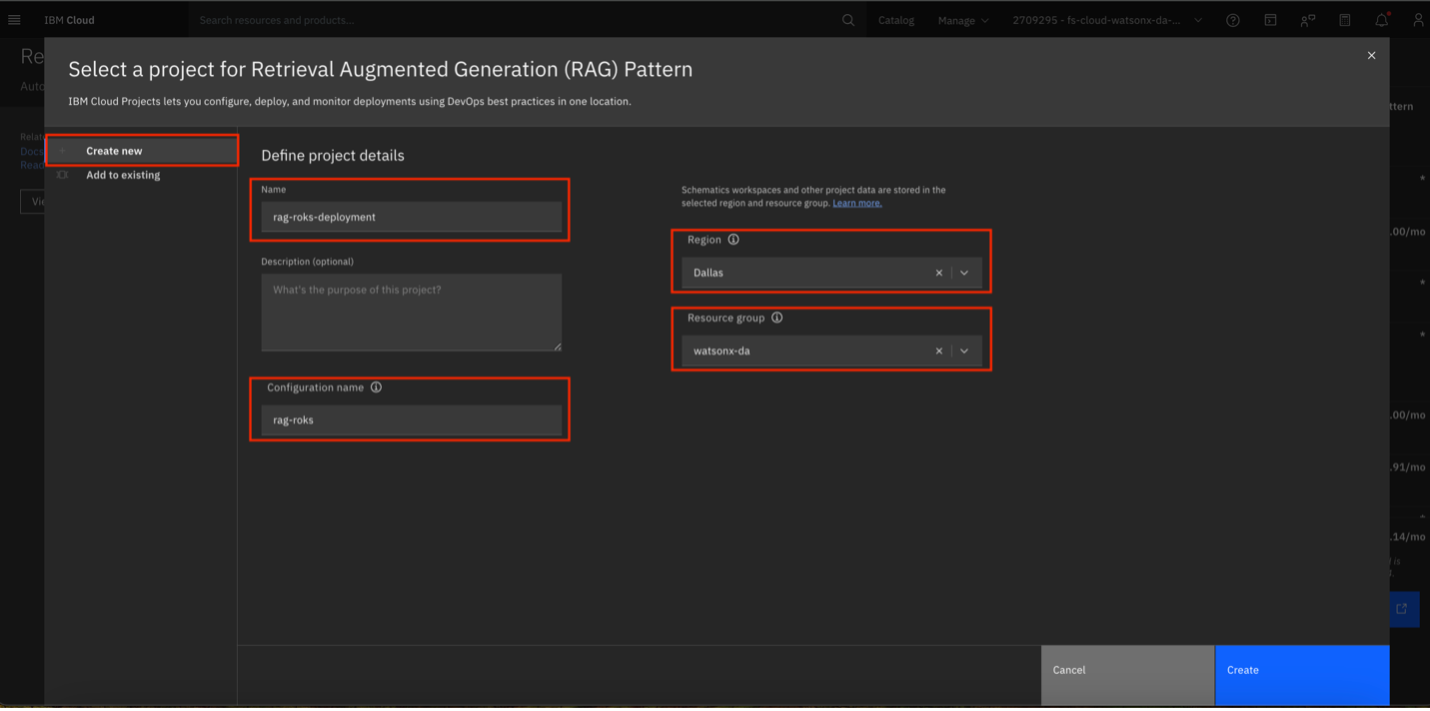This screenshot has height=711, width=1430.
Task: Select the Create new option
Action: coord(114,151)
